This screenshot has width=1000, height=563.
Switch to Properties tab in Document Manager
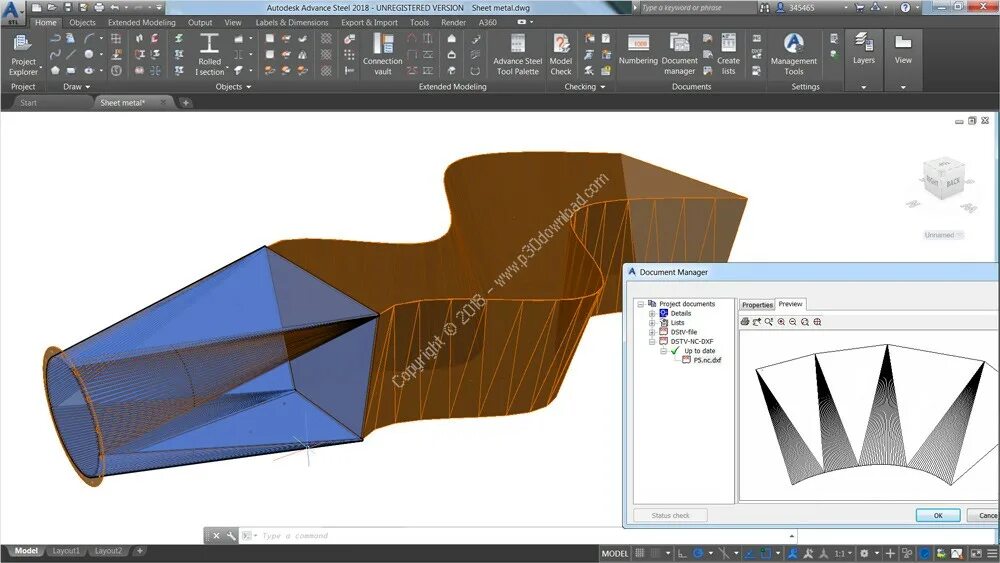[757, 305]
